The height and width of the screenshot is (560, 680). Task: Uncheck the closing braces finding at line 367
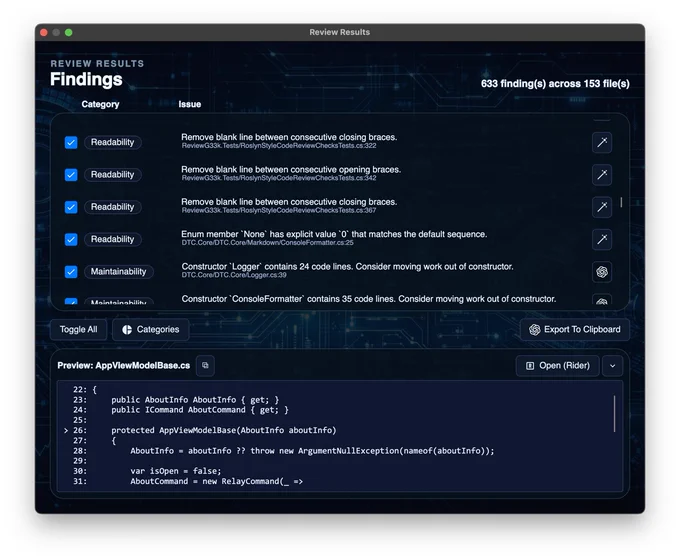[71, 207]
